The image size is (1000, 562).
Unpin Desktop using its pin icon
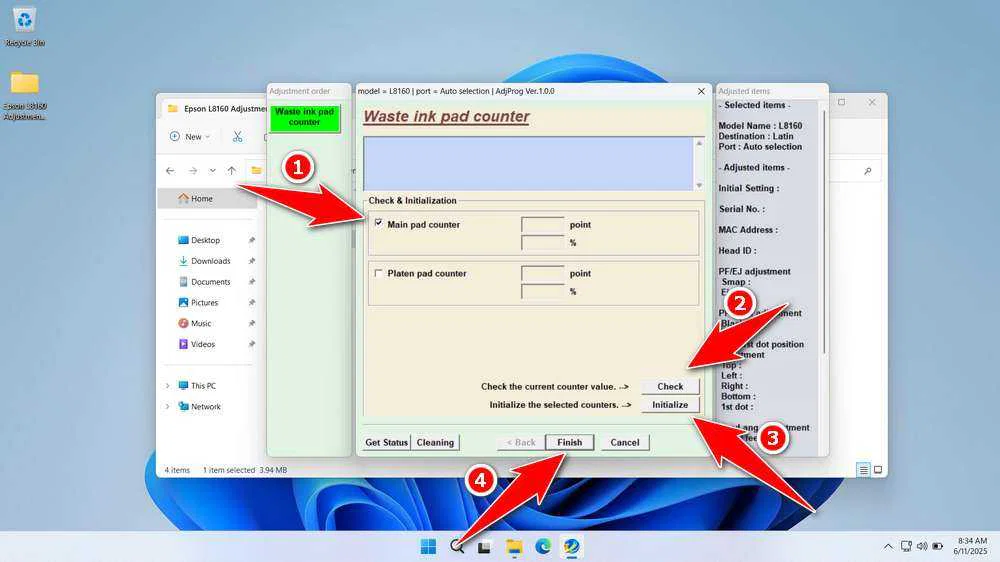(x=252, y=240)
